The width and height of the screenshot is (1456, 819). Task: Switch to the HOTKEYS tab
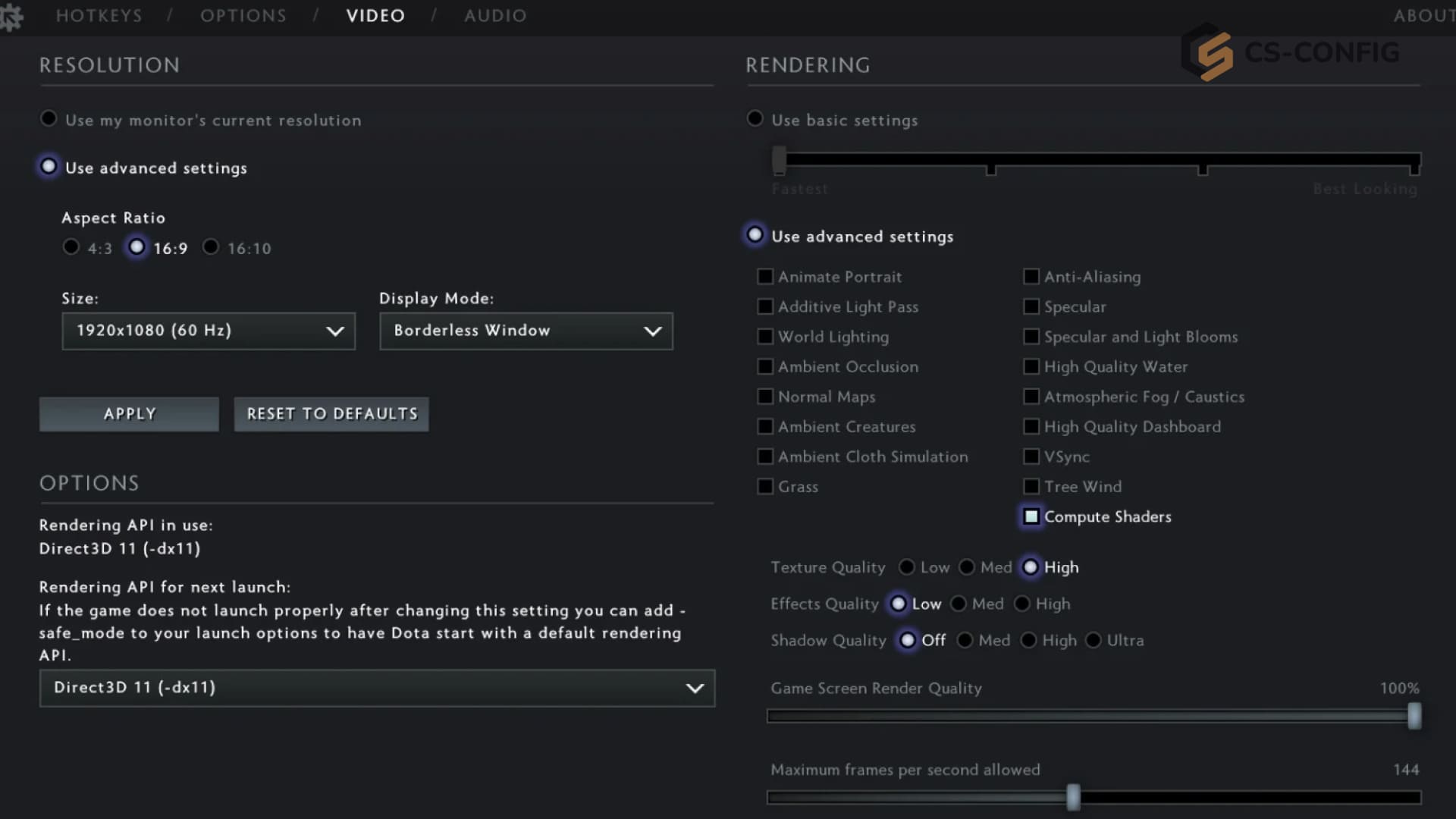(99, 16)
